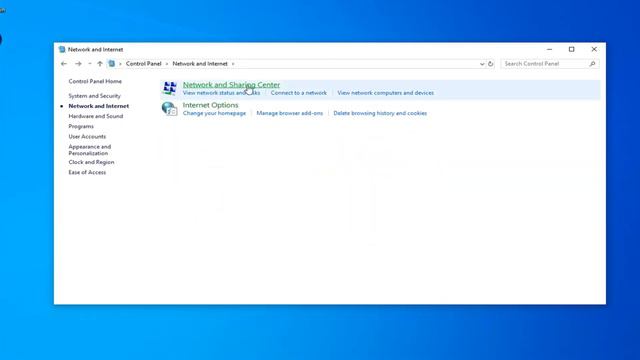Maximize the Network and Internet window
This screenshot has width=640, height=360.
(x=571, y=49)
